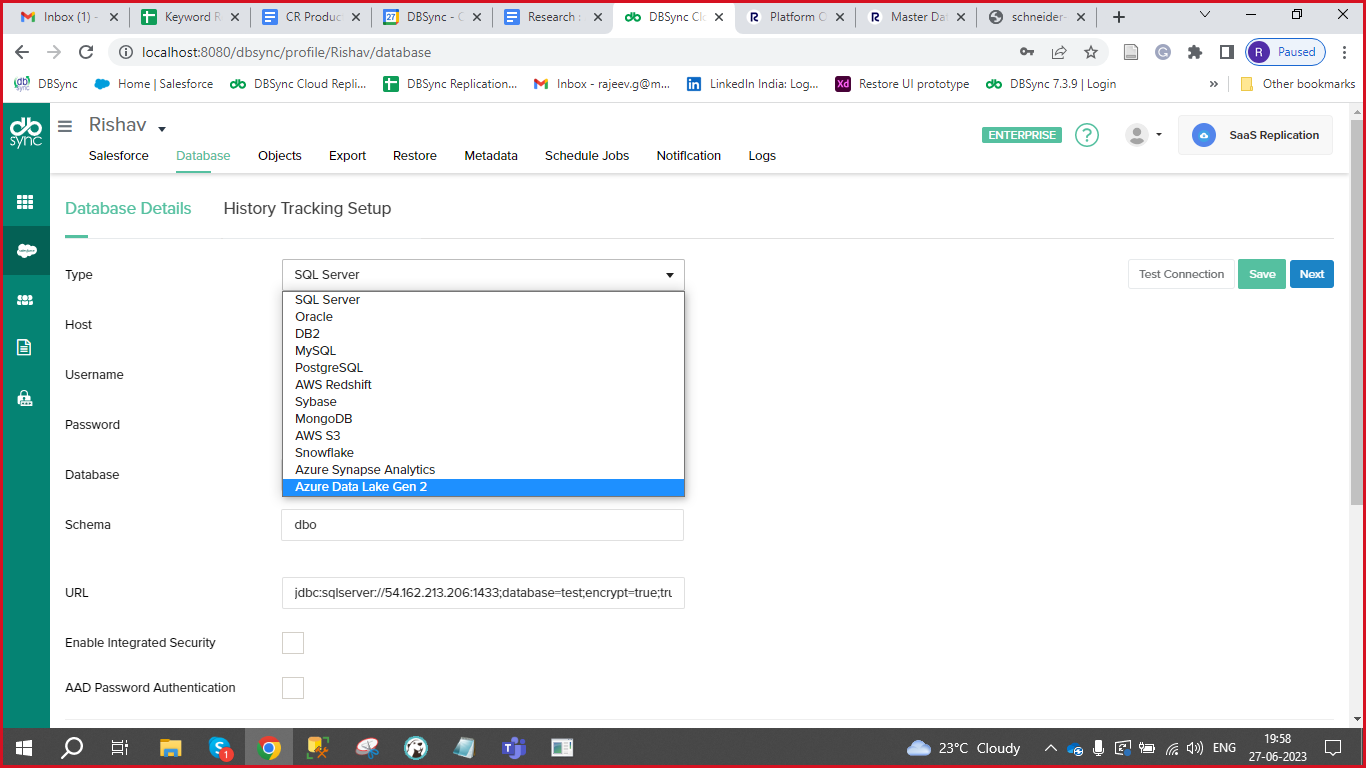Click the blue Next button
The height and width of the screenshot is (768, 1366).
click(1312, 274)
